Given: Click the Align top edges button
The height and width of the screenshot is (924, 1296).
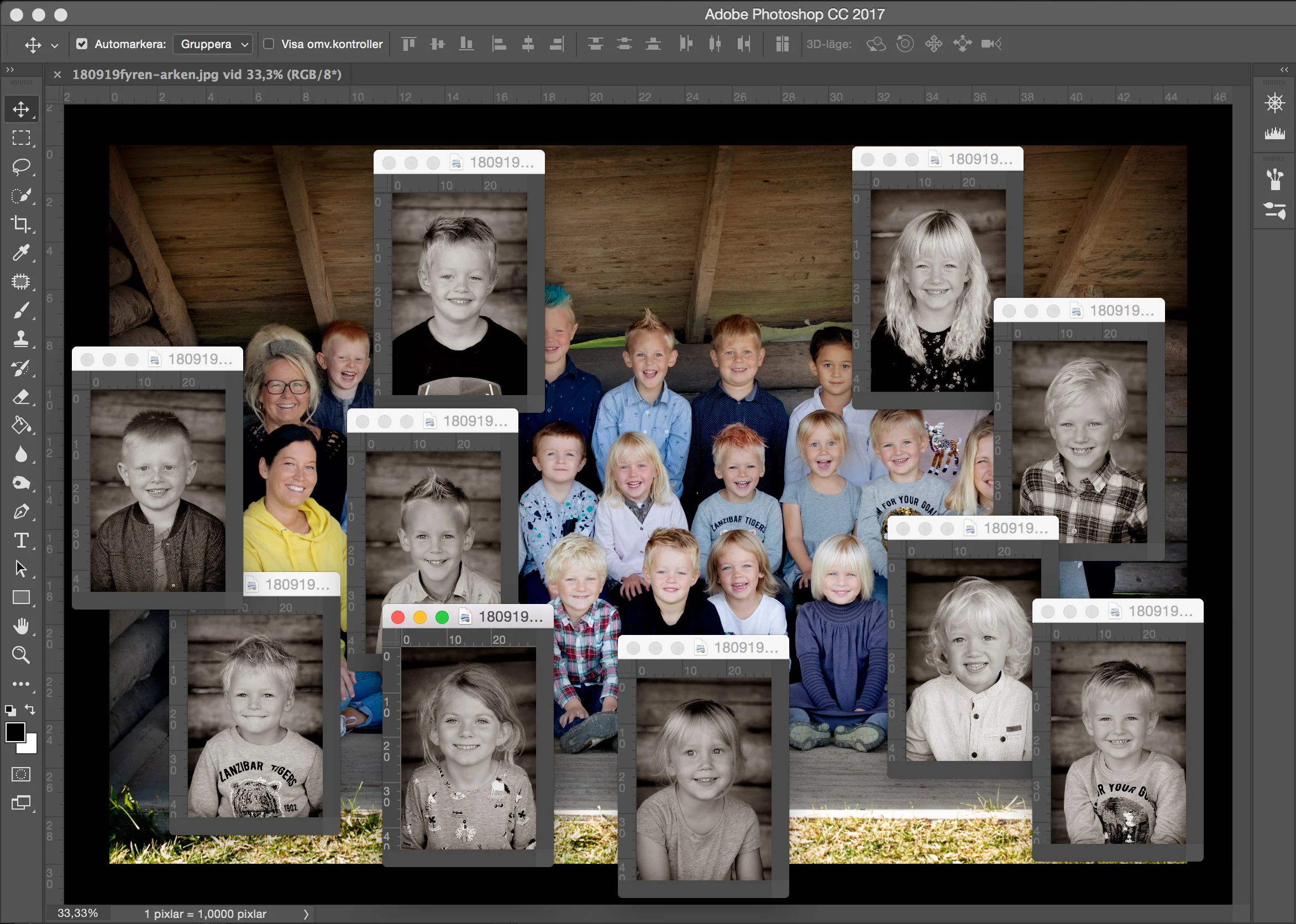Looking at the screenshot, I should coord(408,44).
